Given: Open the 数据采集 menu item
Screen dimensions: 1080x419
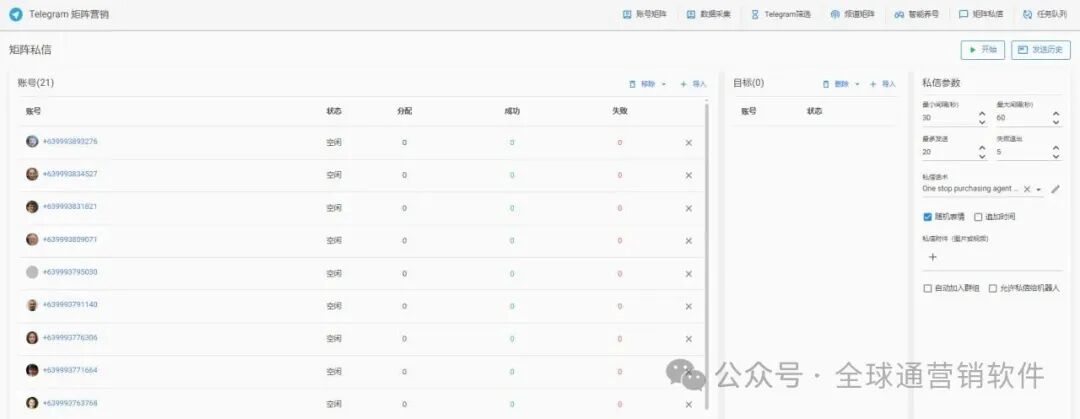Looking at the screenshot, I should pos(709,14).
